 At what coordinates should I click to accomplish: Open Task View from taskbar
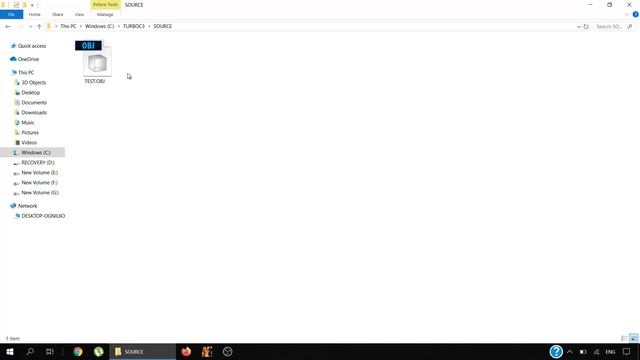click(x=50, y=351)
